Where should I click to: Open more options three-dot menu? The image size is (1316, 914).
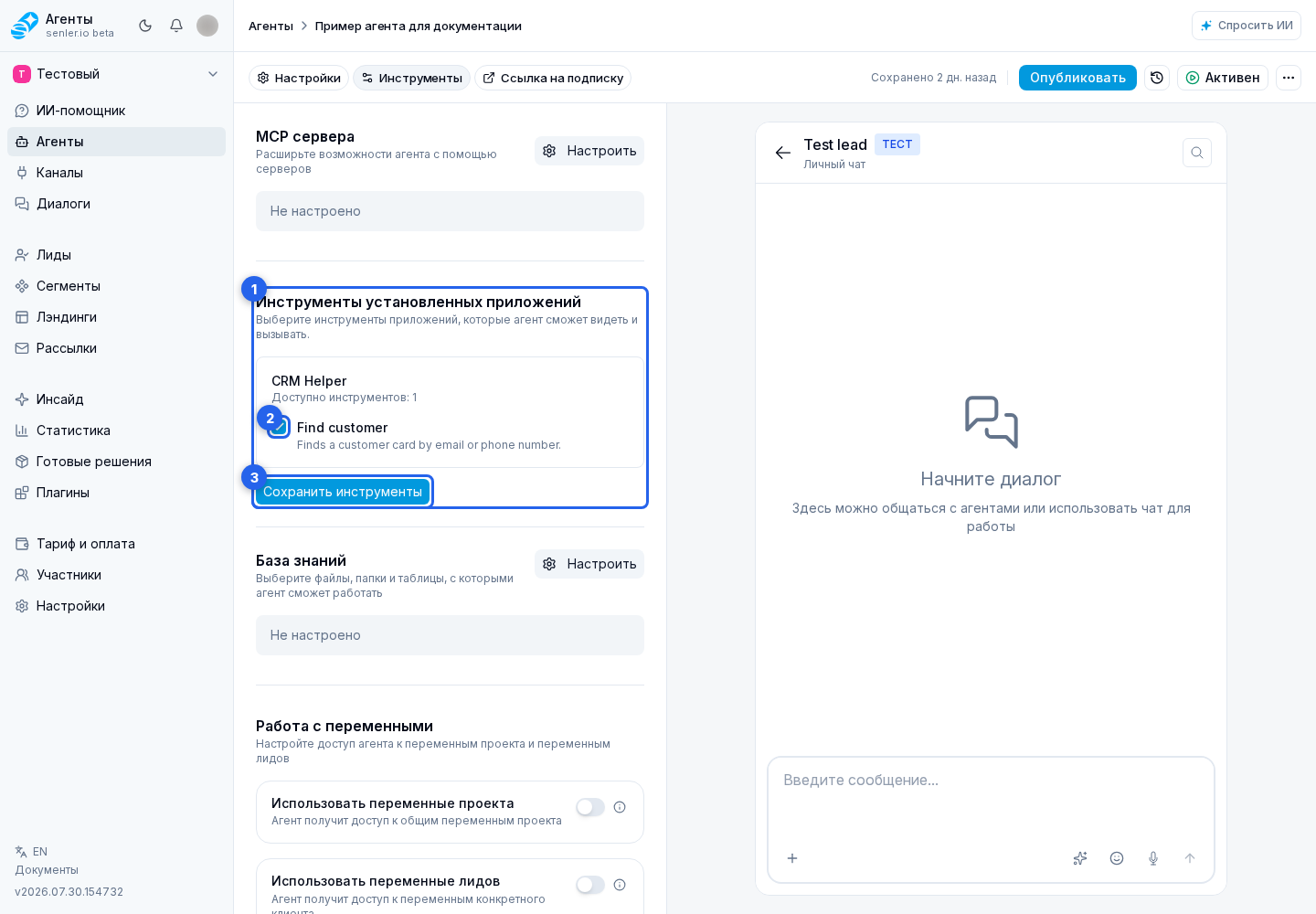(1289, 78)
